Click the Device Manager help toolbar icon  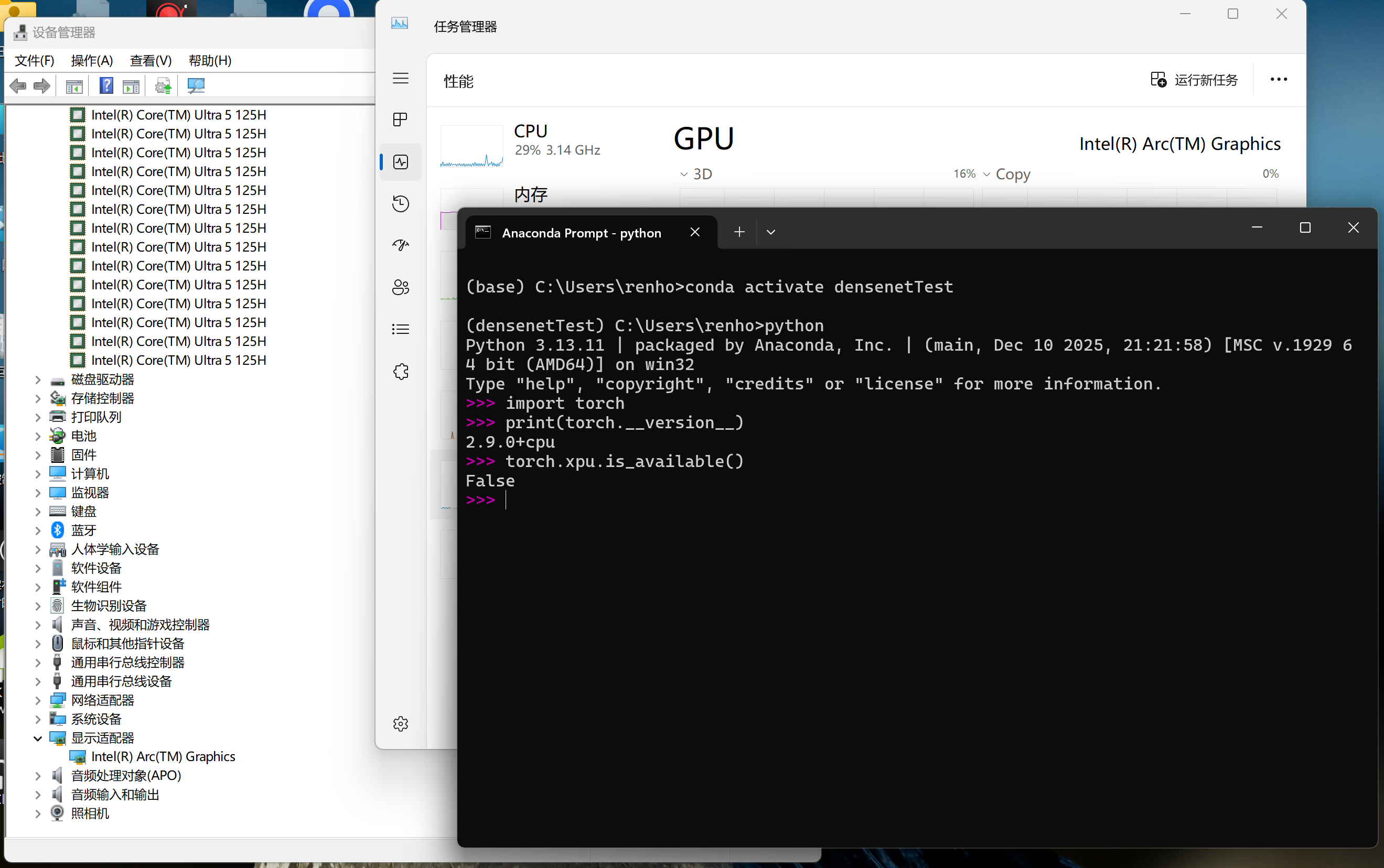[x=106, y=86]
